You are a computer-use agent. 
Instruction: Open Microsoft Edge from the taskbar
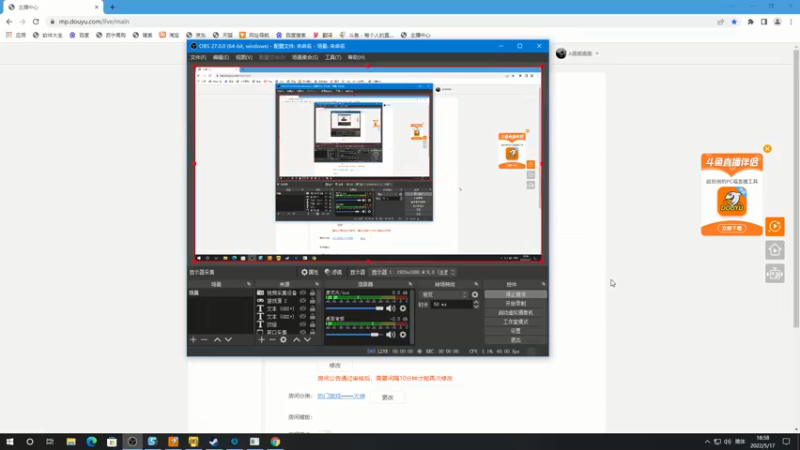coord(91,442)
